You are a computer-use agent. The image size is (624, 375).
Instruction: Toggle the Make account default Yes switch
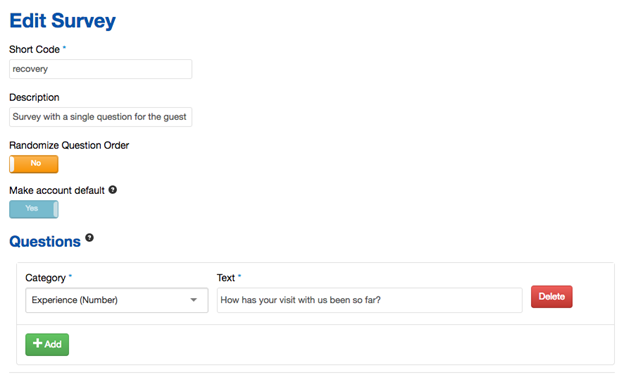(34, 209)
